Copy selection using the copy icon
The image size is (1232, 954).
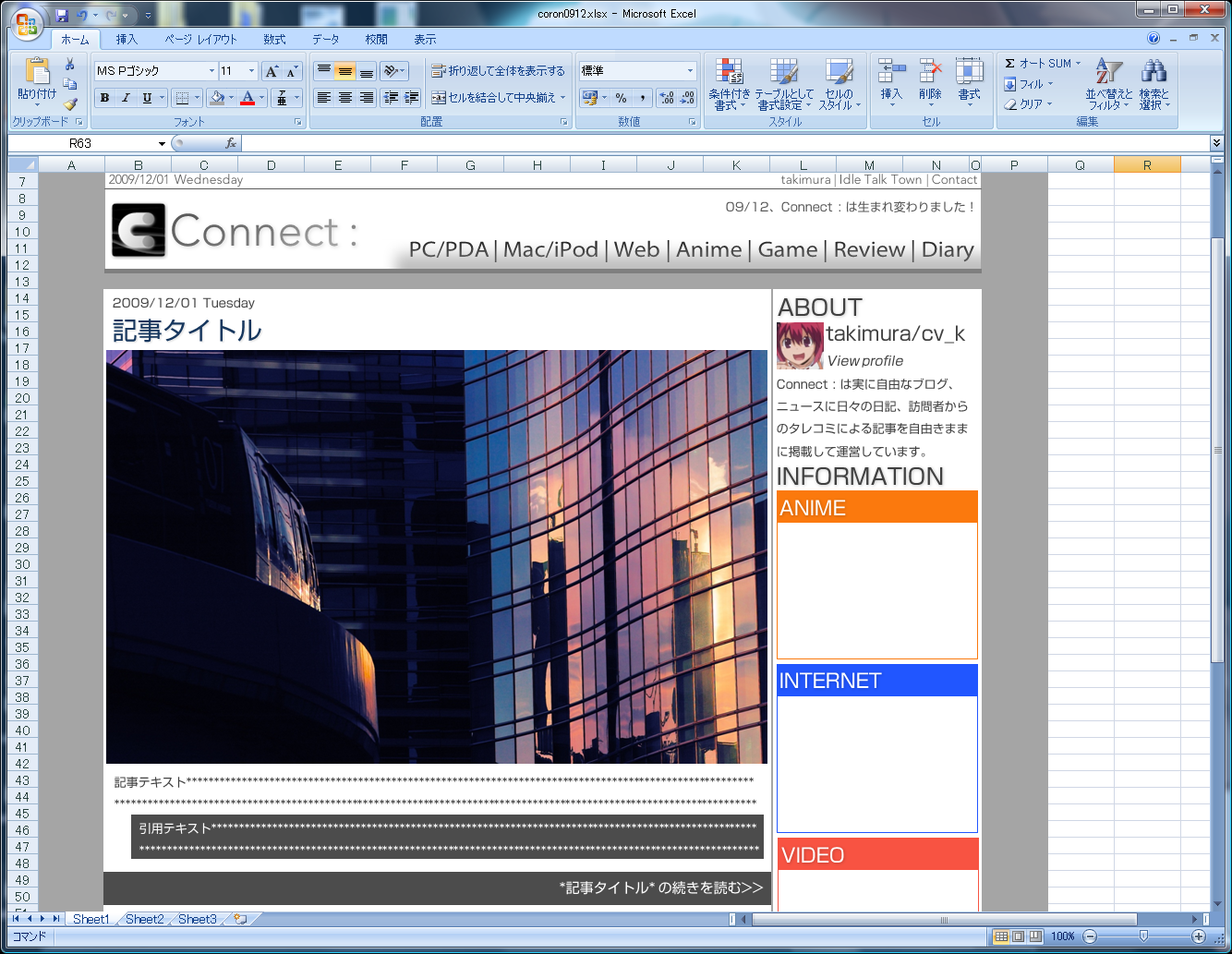click(x=70, y=84)
